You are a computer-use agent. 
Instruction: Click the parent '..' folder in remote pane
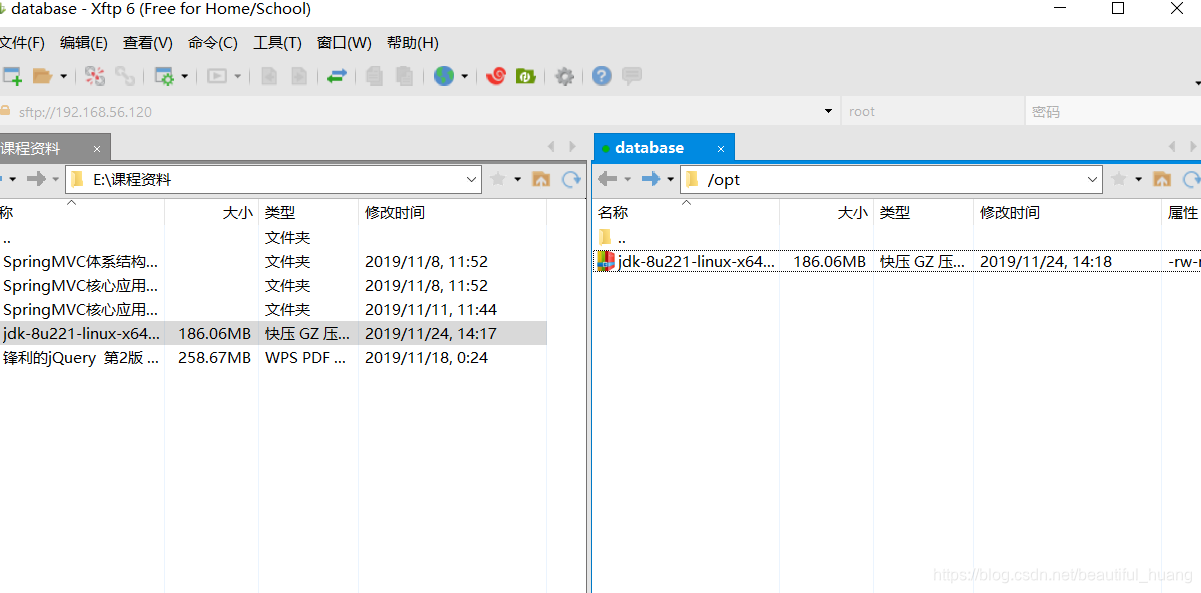[612, 238]
